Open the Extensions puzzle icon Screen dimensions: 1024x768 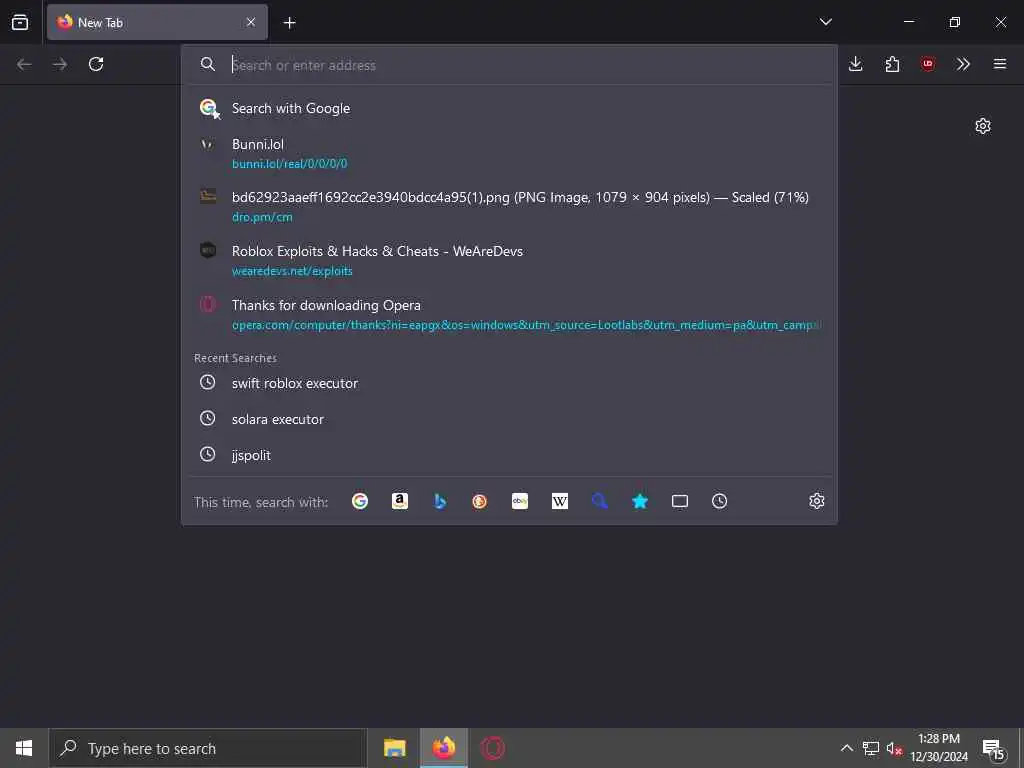point(892,64)
